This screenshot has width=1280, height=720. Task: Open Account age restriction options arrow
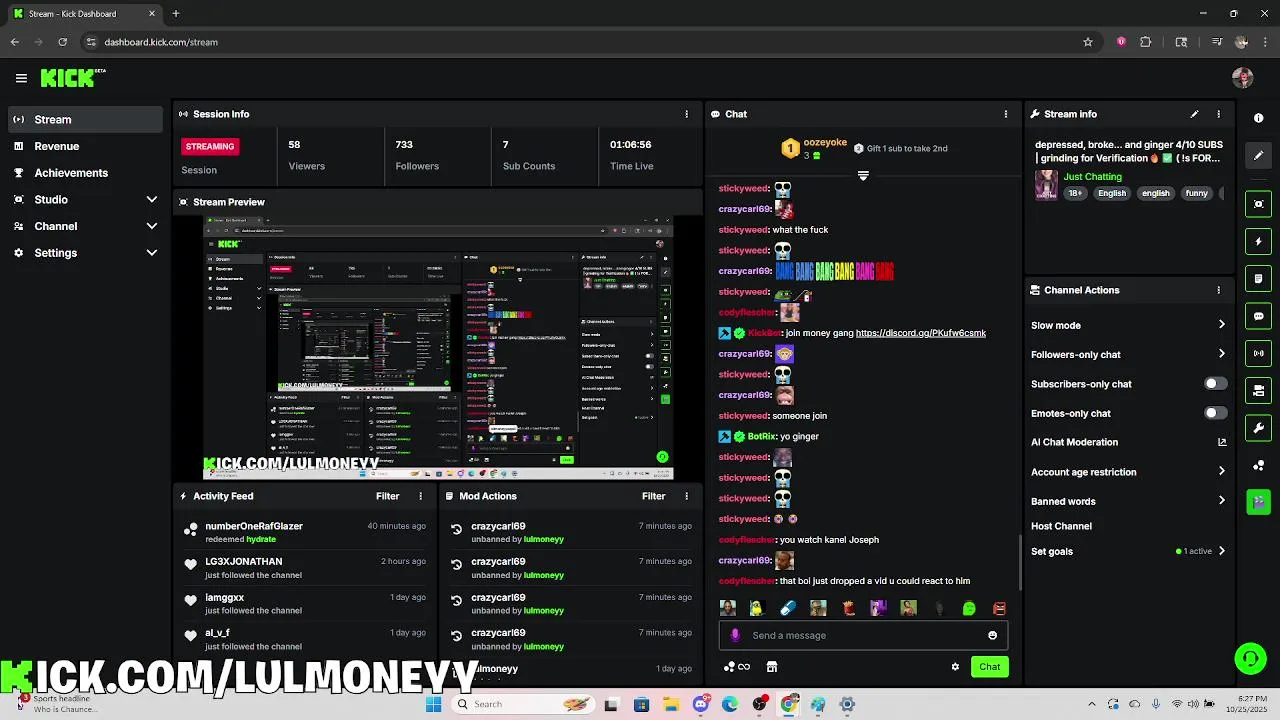tap(1221, 472)
